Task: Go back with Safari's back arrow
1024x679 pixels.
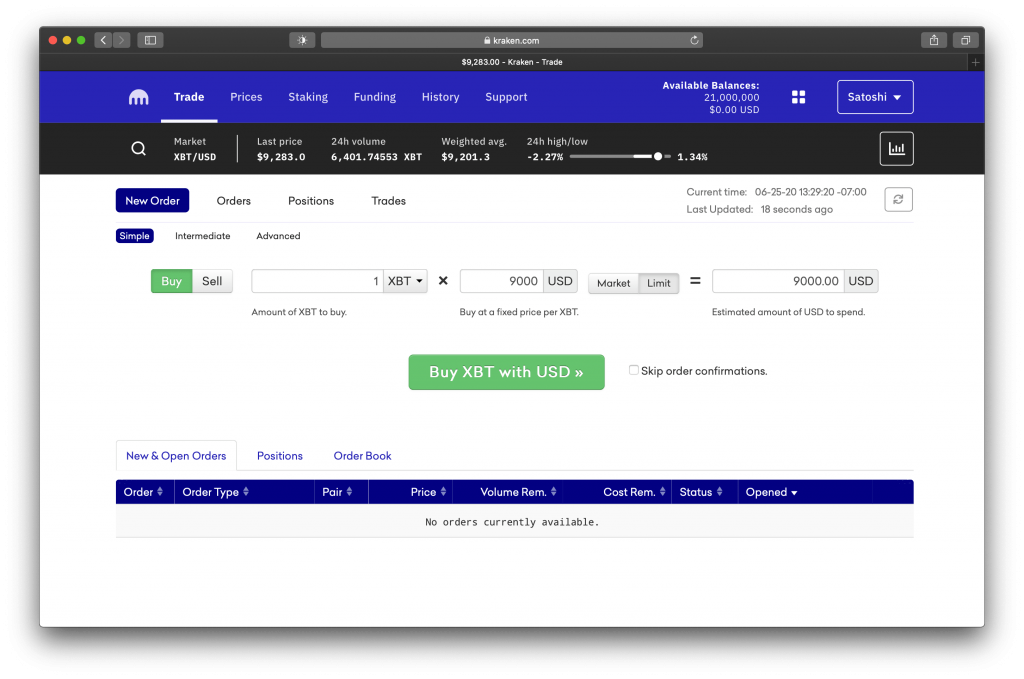Action: pos(103,40)
